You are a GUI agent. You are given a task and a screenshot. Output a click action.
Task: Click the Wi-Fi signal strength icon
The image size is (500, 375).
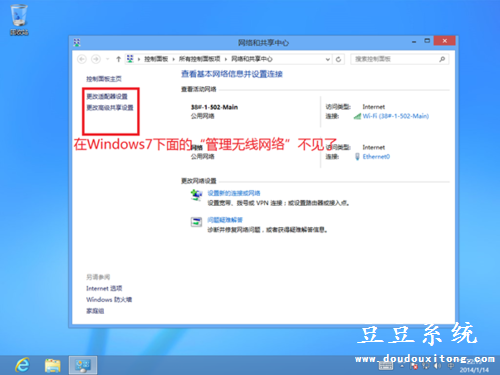(357, 116)
